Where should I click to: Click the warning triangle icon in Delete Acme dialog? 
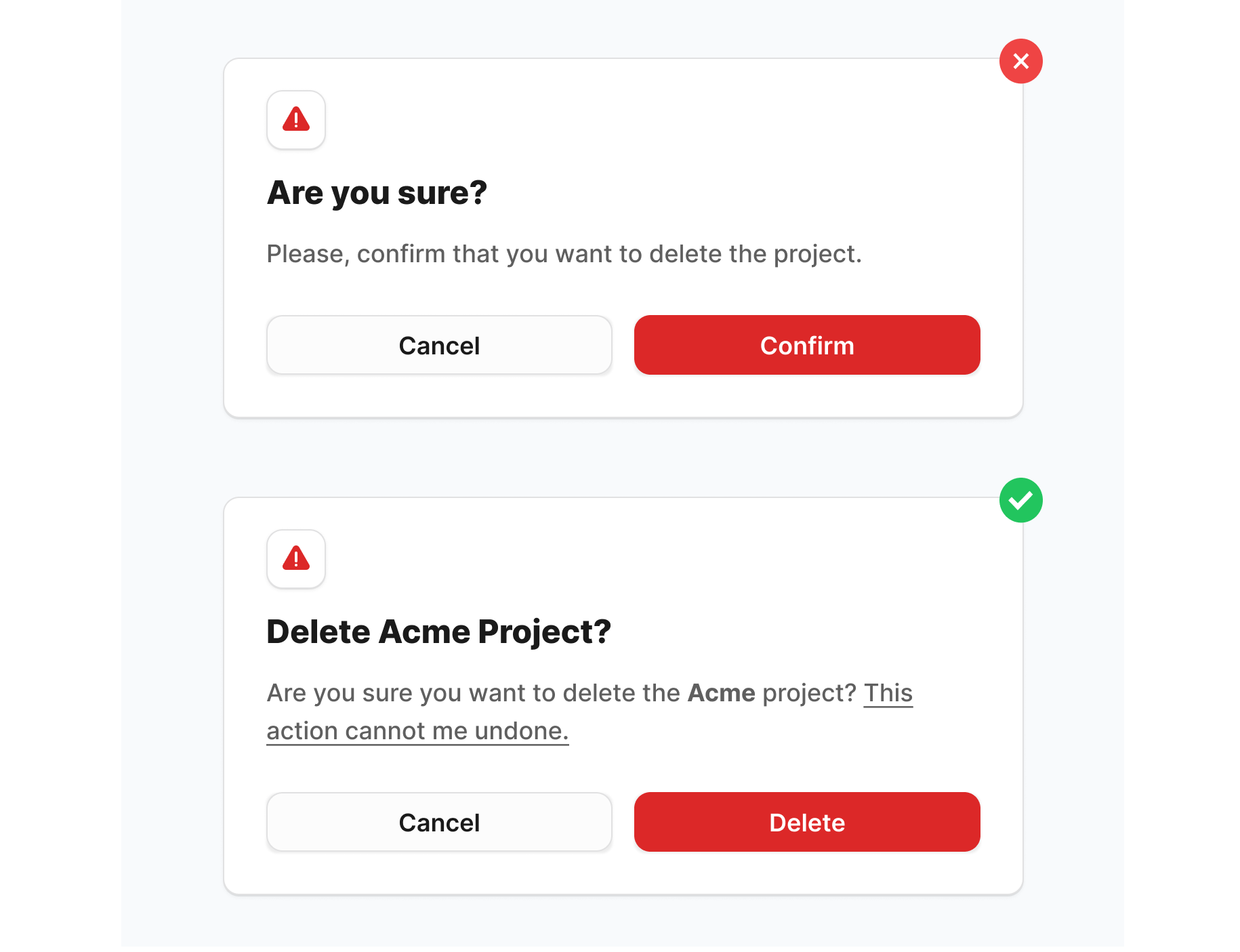(x=296, y=559)
